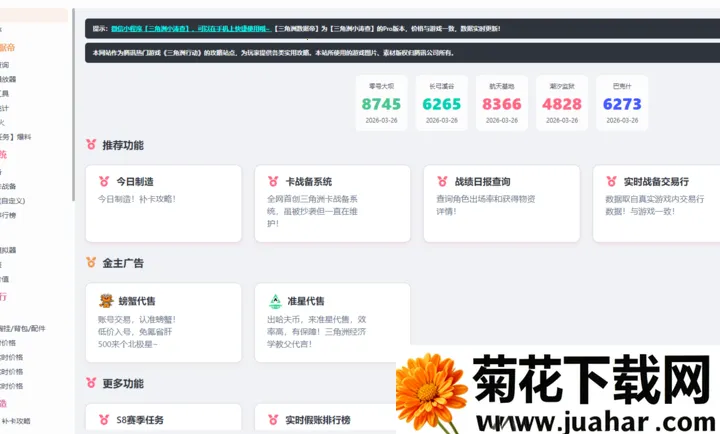
Task: Select the highlighted top item in sidebar
Action: [33, 16]
